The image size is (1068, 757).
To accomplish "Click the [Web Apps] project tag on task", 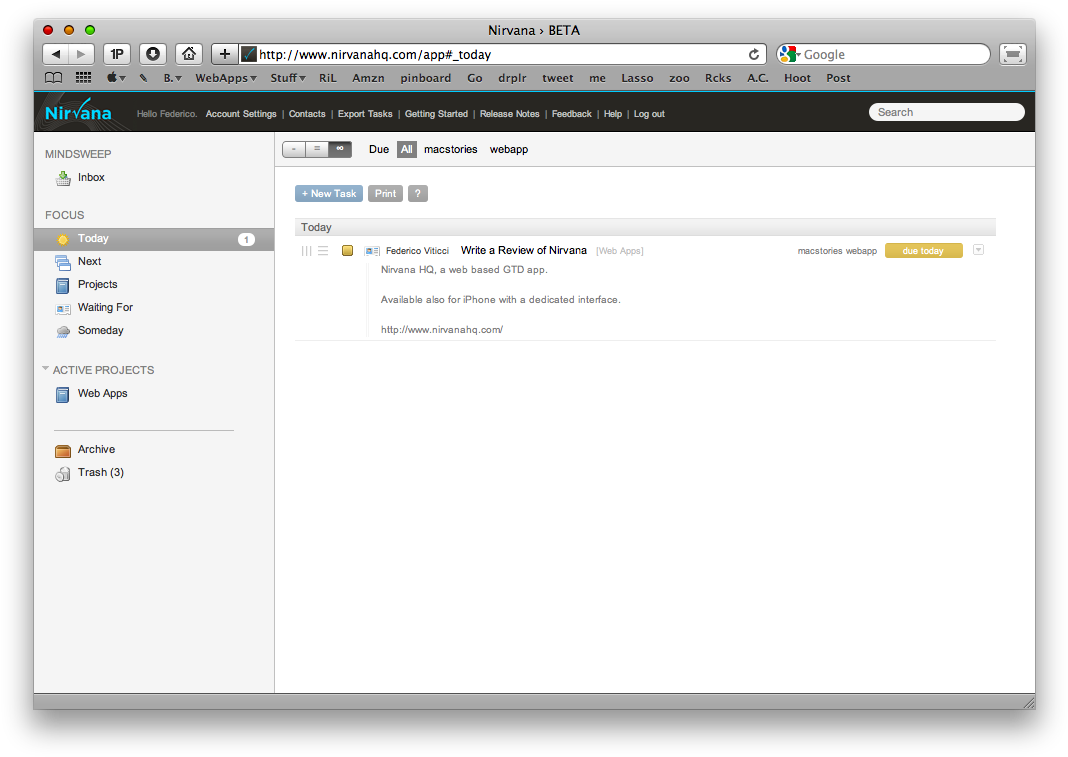I will [x=619, y=251].
